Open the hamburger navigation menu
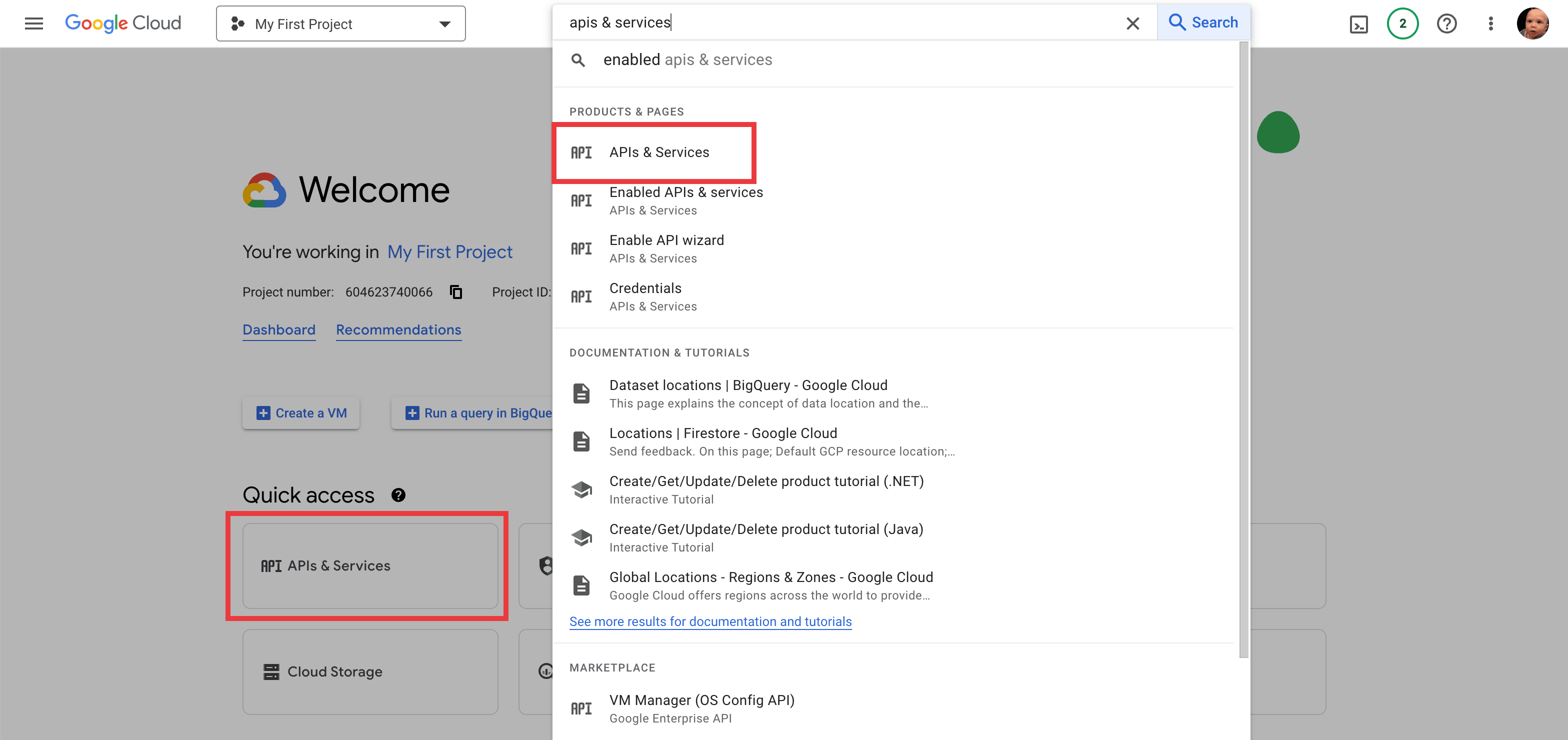1568x740 pixels. [x=33, y=23]
